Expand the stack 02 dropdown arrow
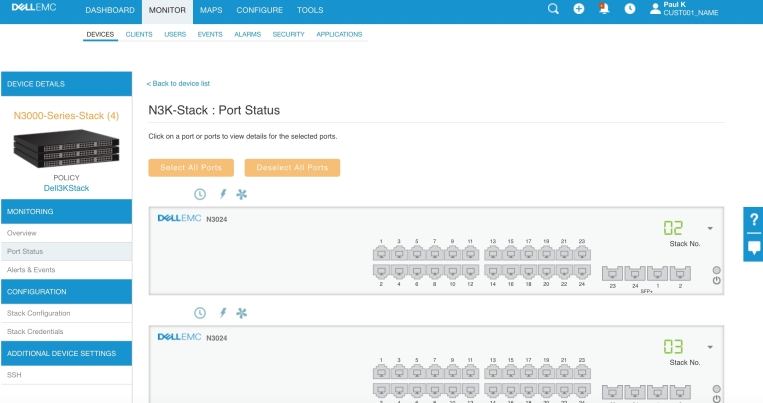 (710, 228)
